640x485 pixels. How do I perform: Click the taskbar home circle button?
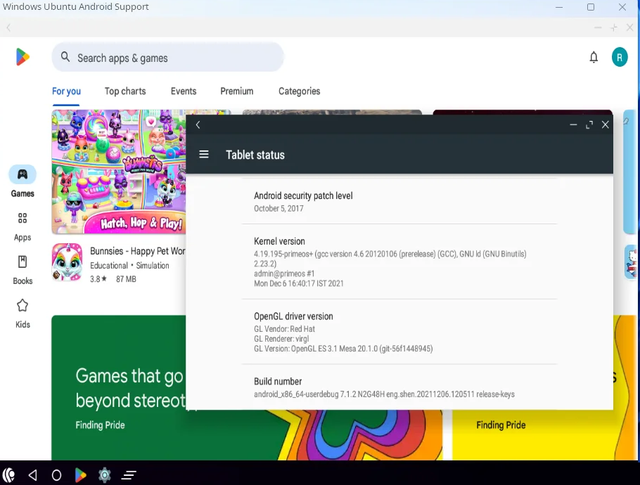tap(56, 475)
